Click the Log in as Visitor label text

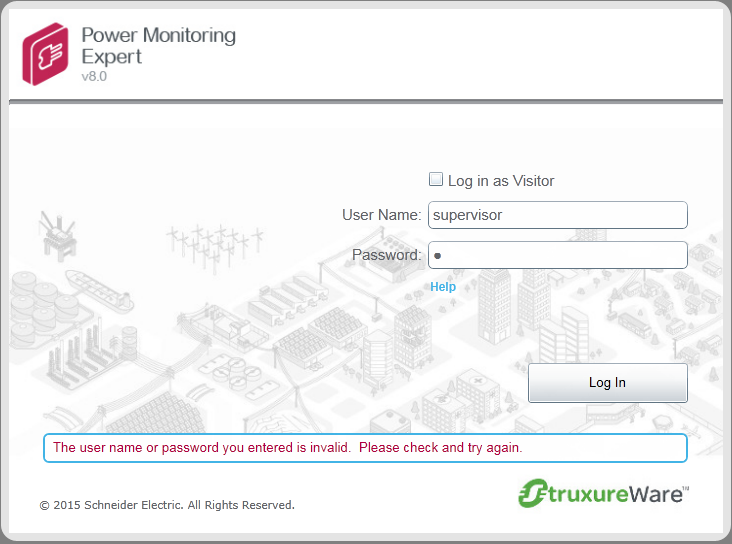tap(501, 181)
